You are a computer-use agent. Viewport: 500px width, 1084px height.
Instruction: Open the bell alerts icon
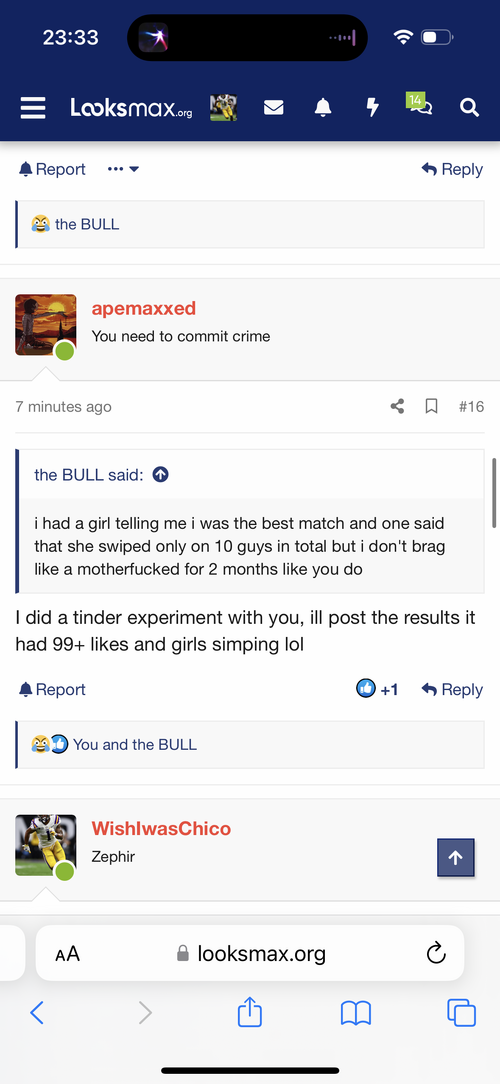tap(323, 108)
